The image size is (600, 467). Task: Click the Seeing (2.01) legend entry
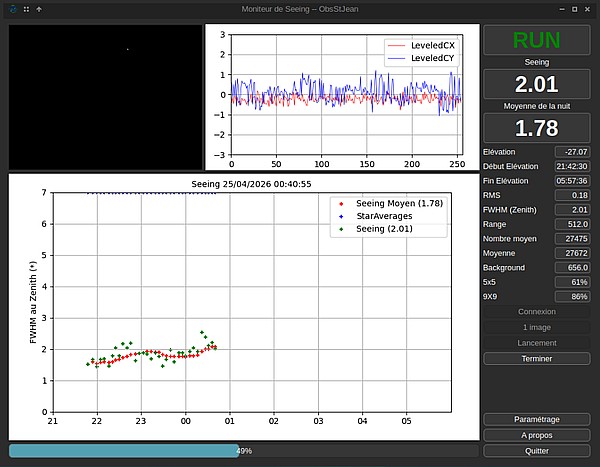pos(376,229)
